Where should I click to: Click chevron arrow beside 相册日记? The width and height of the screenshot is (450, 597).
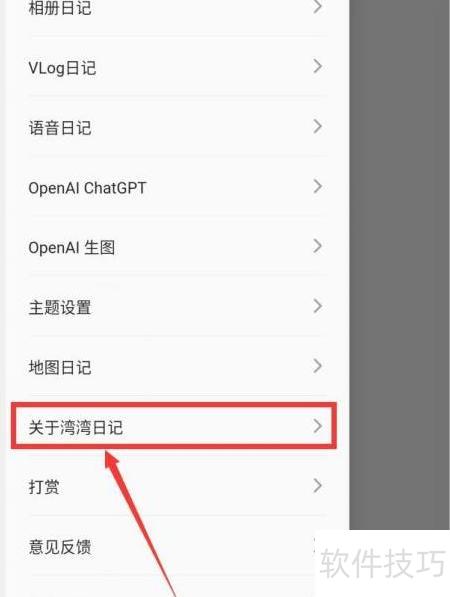(318, 7)
